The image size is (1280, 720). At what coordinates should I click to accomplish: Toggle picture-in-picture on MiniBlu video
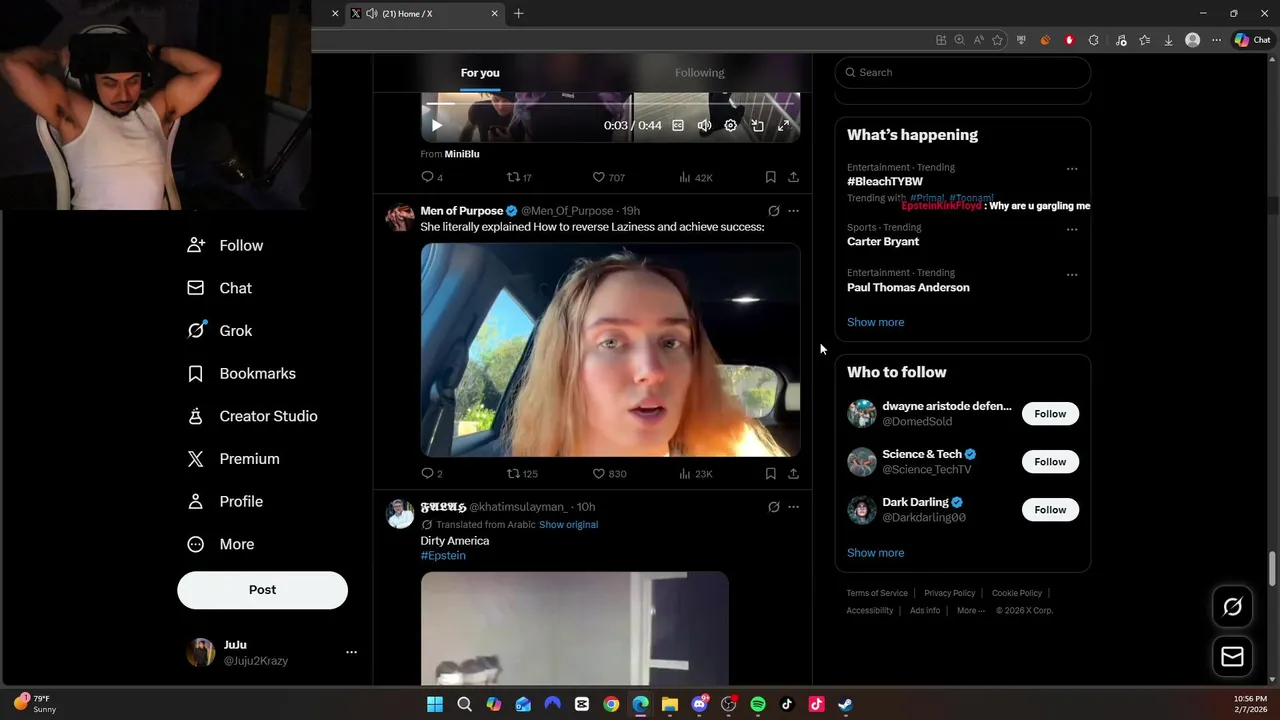click(757, 126)
